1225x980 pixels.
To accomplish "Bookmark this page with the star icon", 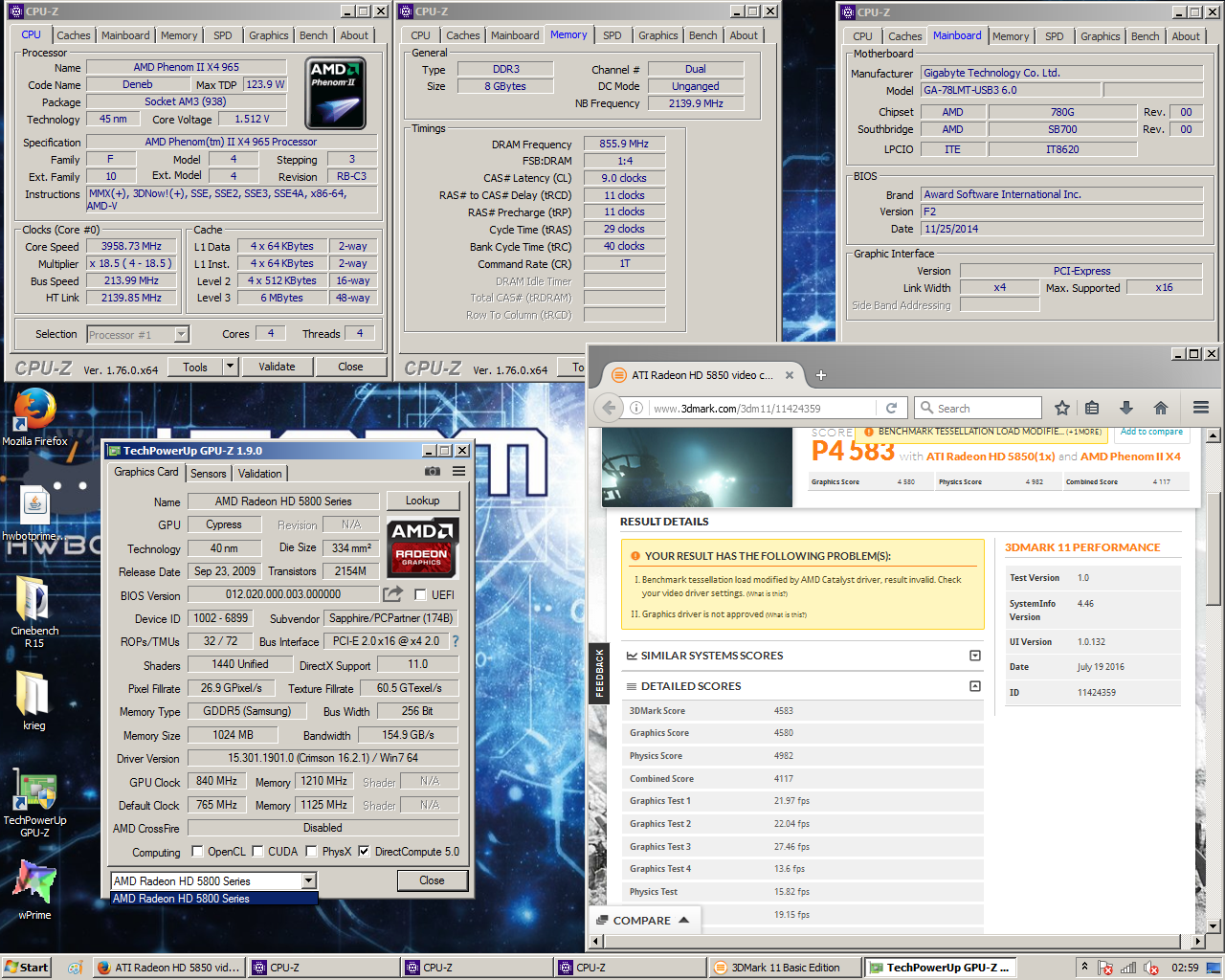I will pyautogui.click(x=1061, y=408).
